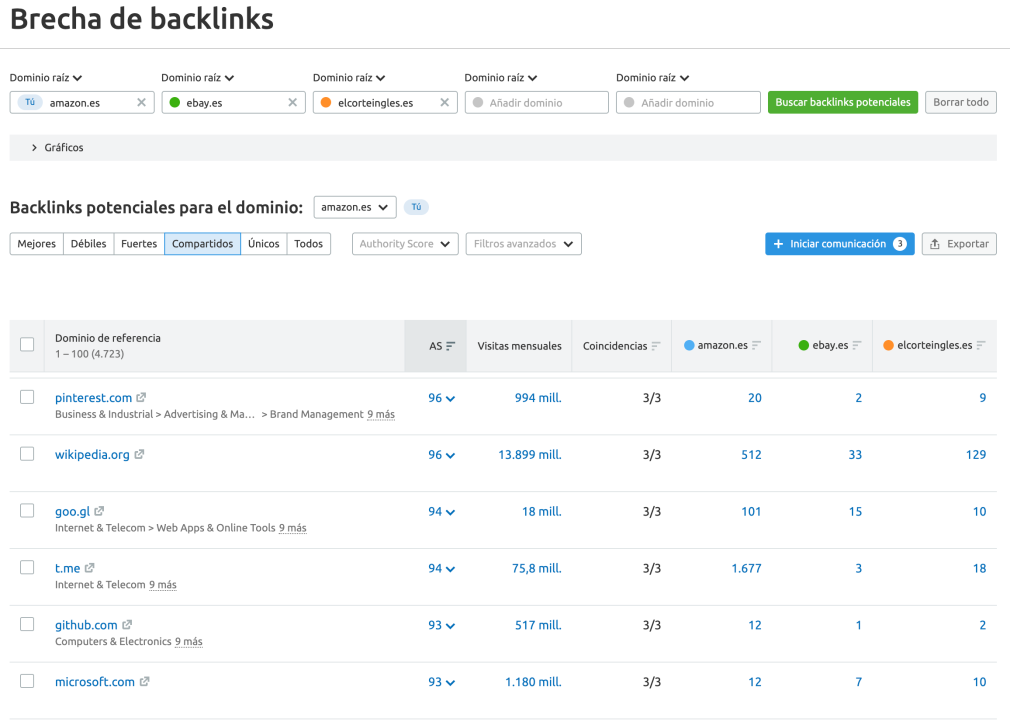Select all rows checkbox in table header
This screenshot has height=722, width=1010.
(x=27, y=345)
